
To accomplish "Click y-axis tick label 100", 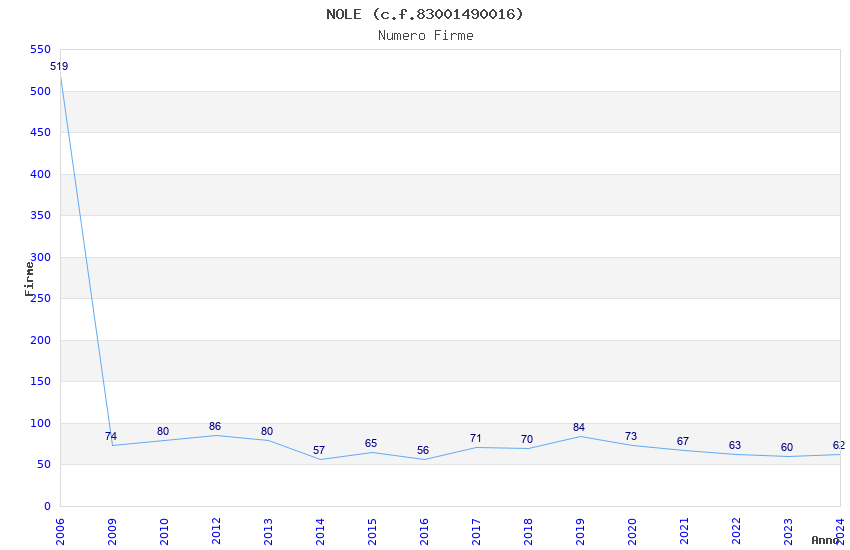I will 41,423.
